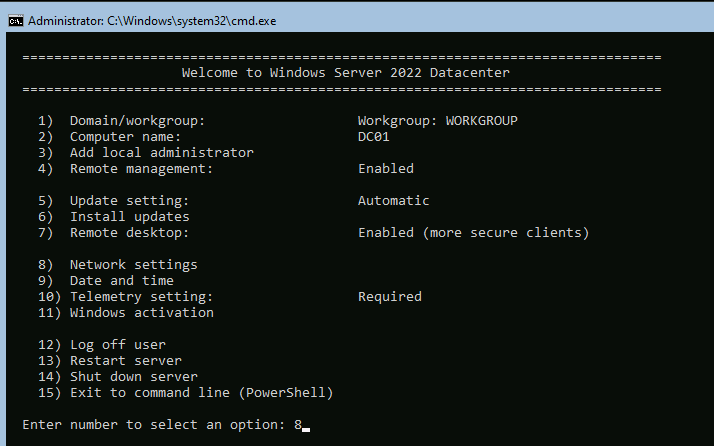Select the Add local administrator line
The height and width of the screenshot is (446, 714).
(161, 153)
